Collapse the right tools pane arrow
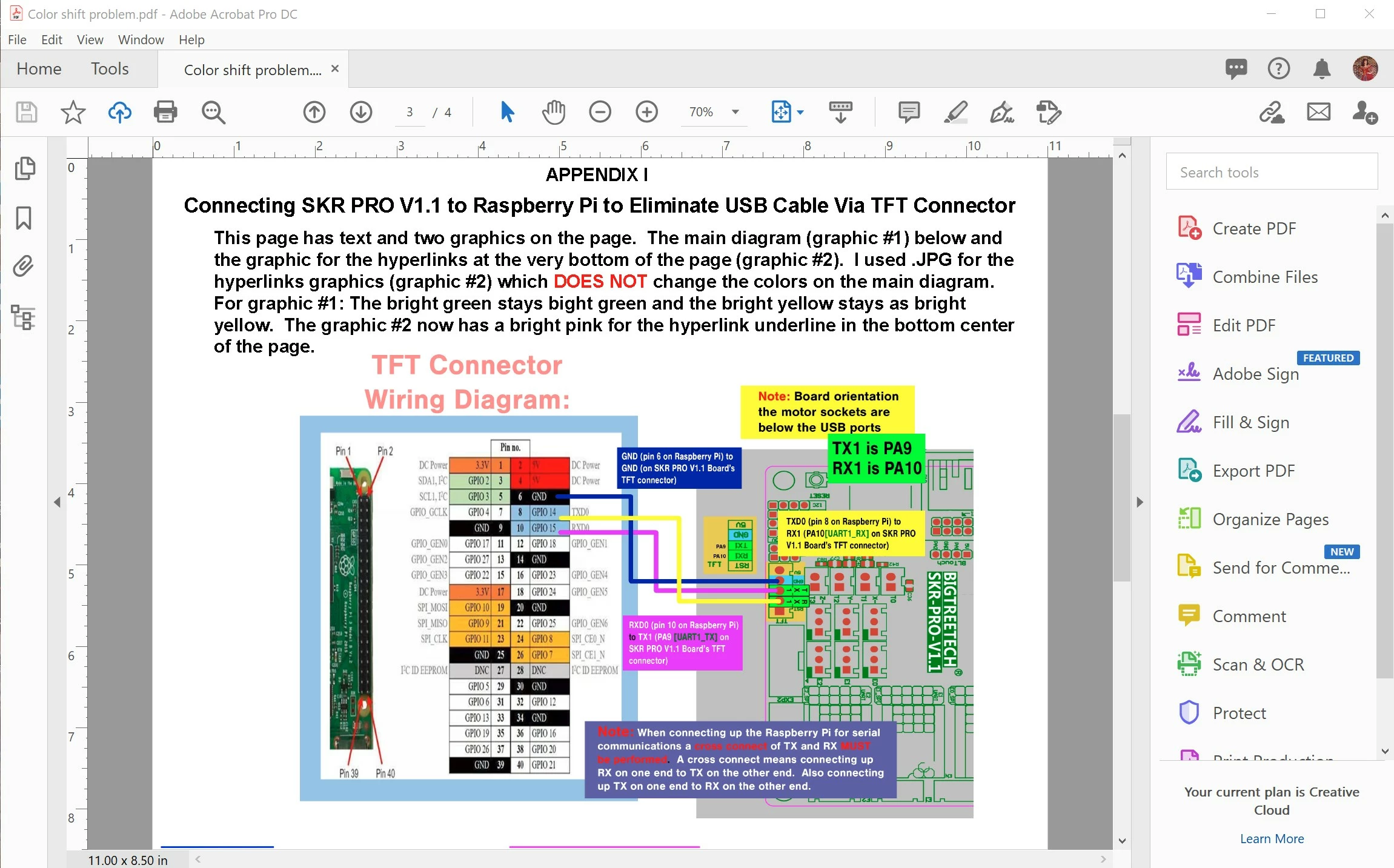 click(1140, 502)
